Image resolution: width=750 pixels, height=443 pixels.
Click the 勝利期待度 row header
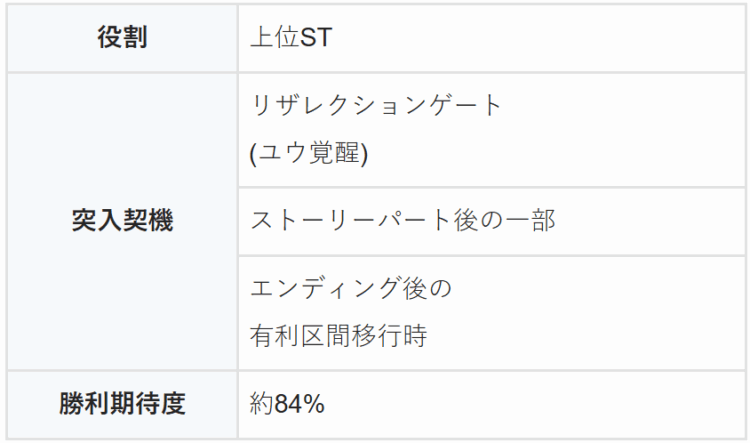pos(122,404)
